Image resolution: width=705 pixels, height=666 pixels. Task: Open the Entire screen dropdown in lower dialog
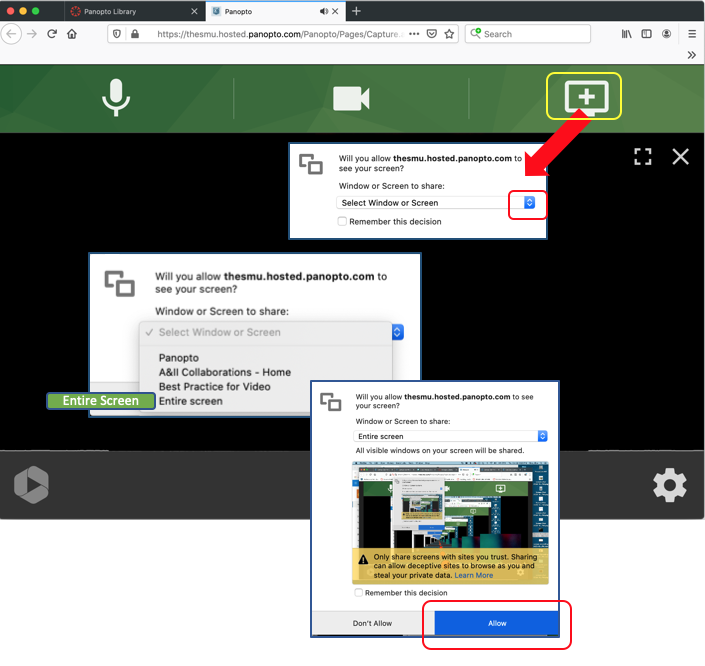[451, 436]
